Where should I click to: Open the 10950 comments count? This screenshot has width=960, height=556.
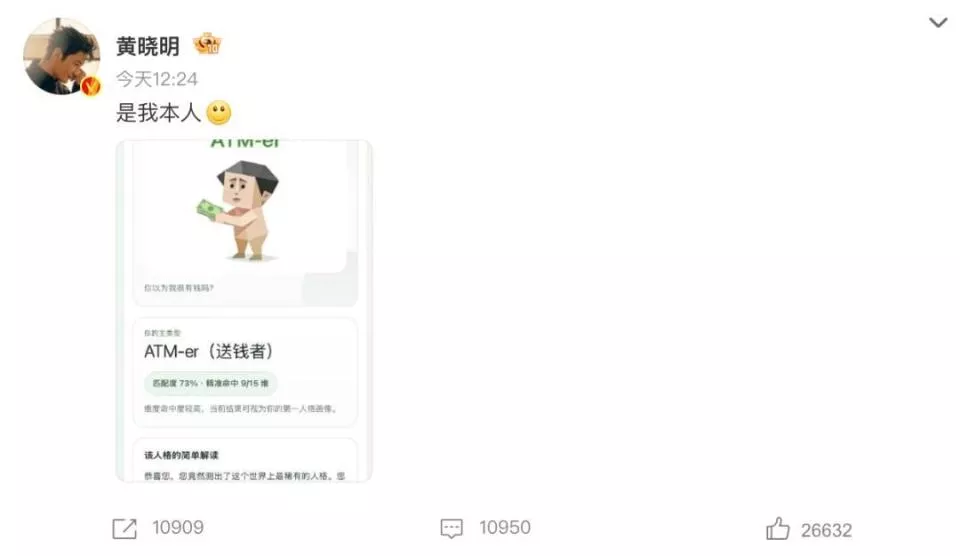tap(505, 527)
